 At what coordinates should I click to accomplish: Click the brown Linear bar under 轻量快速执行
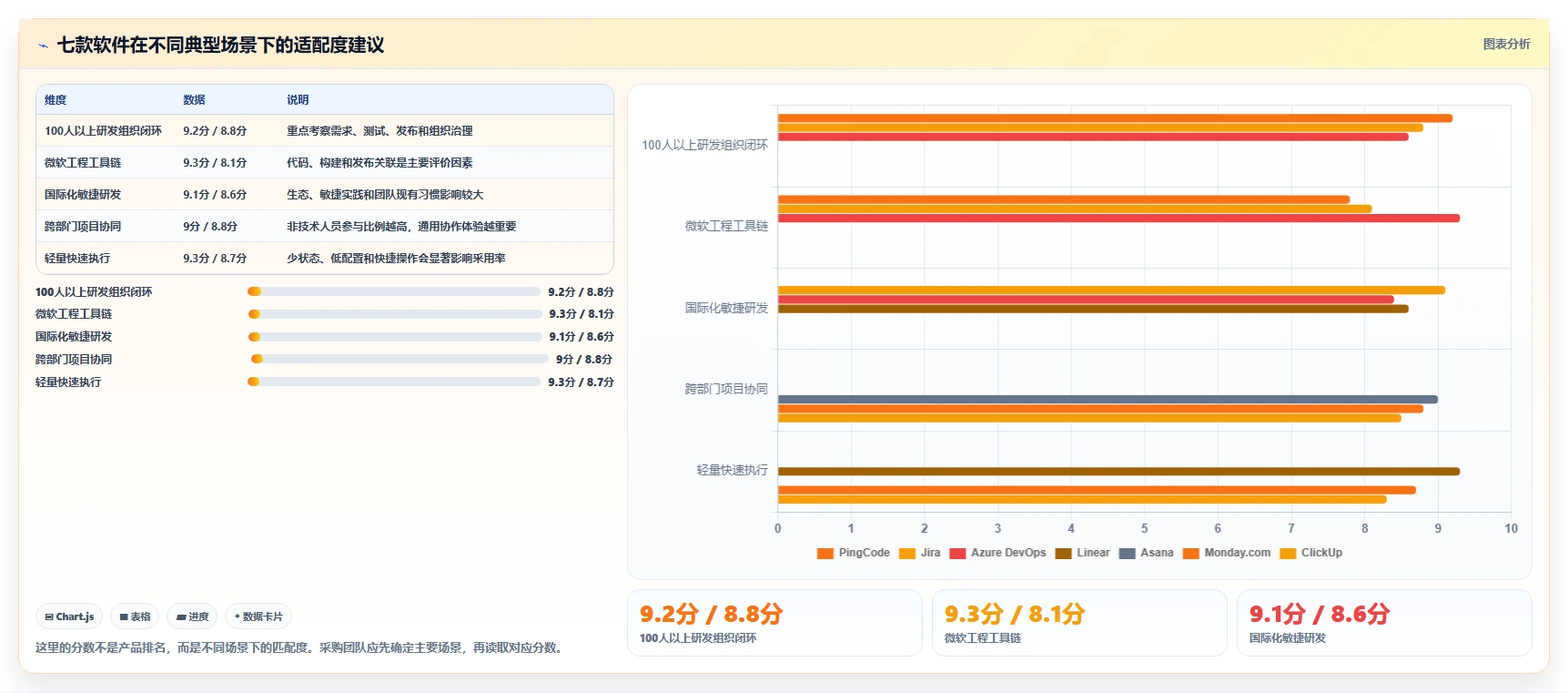click(x=1118, y=472)
